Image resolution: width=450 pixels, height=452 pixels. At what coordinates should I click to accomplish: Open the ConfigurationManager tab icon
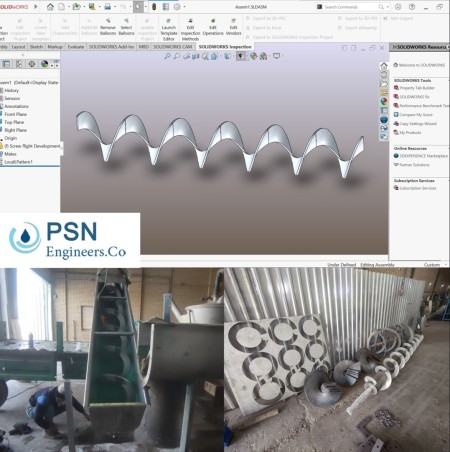[19, 64]
